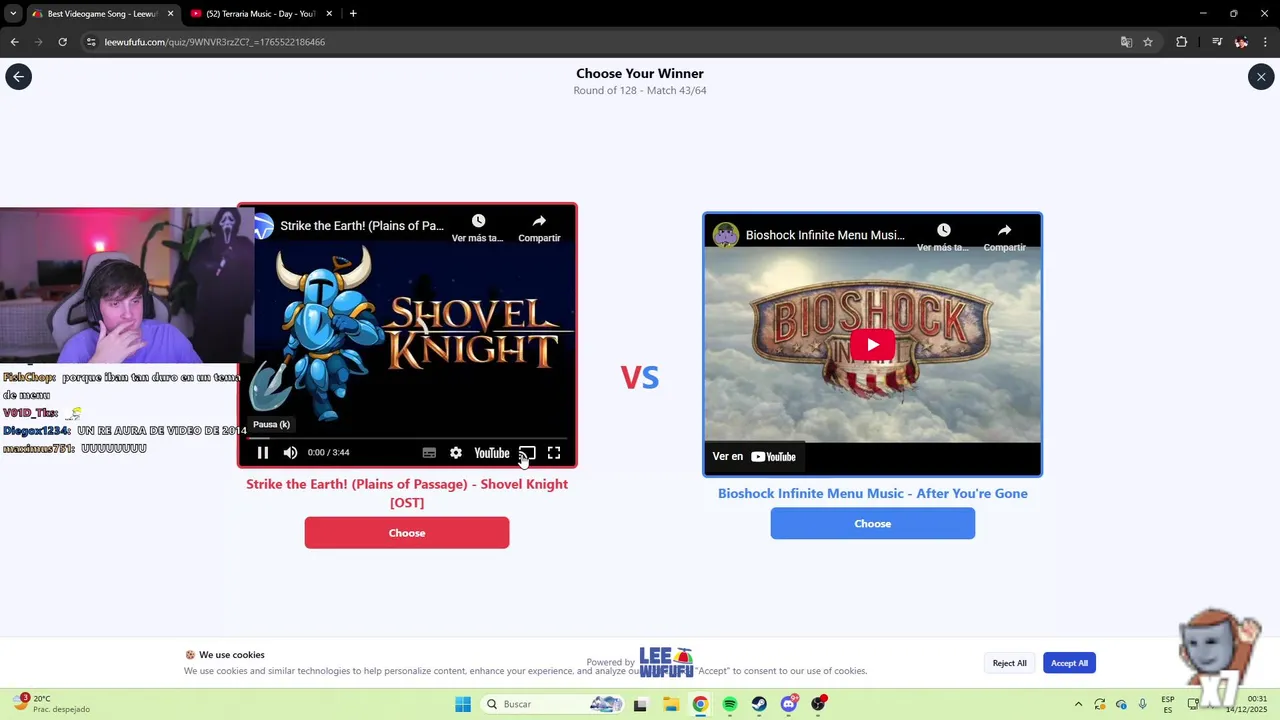Open media controls in Chrome toolbar
Screen dimensions: 1280x720
[x=1217, y=42]
